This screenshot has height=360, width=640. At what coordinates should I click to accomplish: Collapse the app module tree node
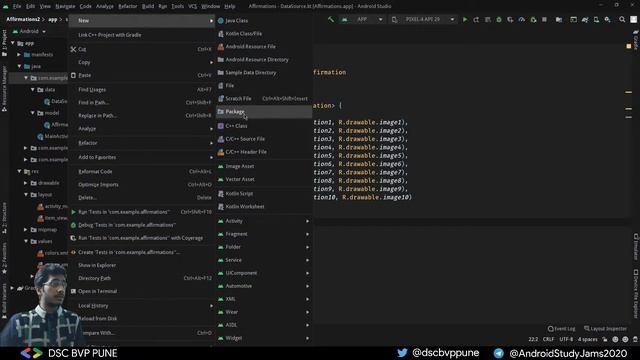[x=13, y=43]
